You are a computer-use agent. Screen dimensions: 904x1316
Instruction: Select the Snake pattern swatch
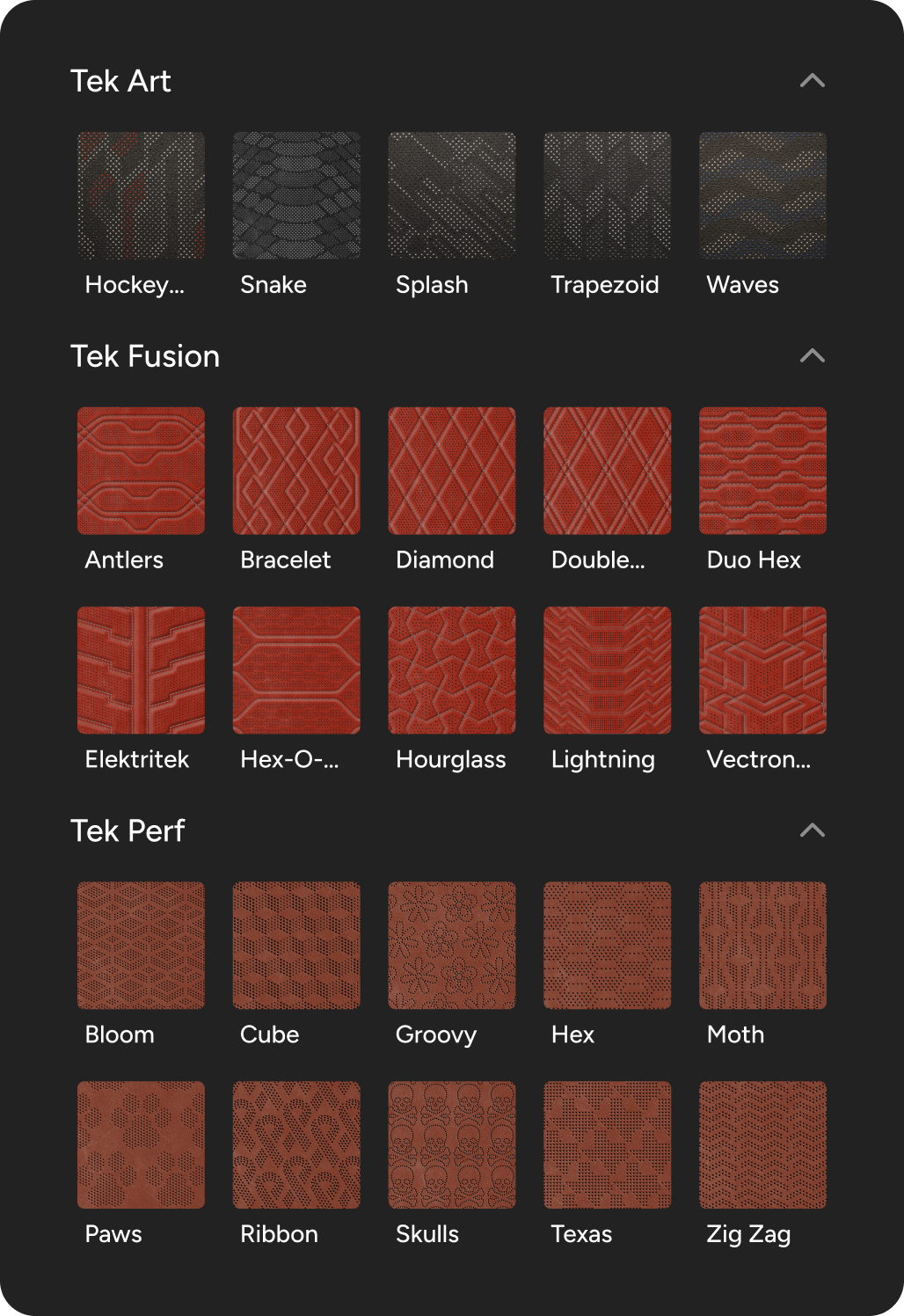pyautogui.click(x=296, y=195)
